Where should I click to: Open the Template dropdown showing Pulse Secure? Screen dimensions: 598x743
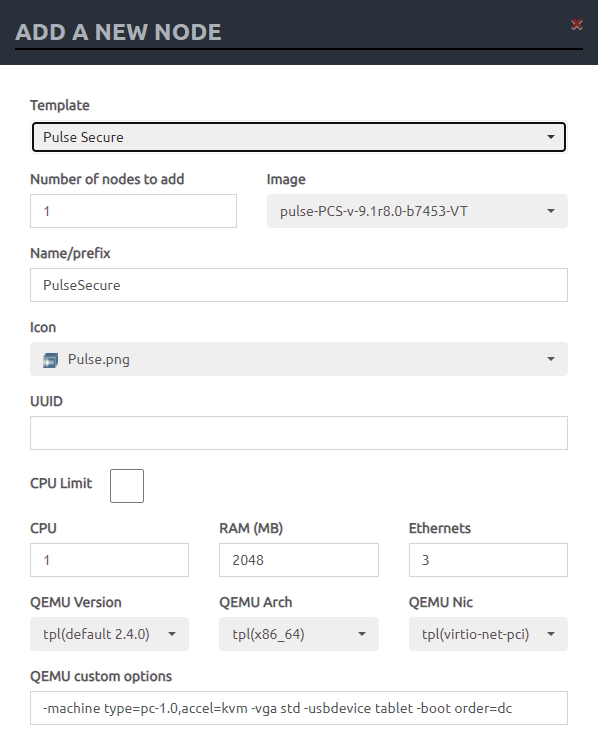(x=299, y=137)
